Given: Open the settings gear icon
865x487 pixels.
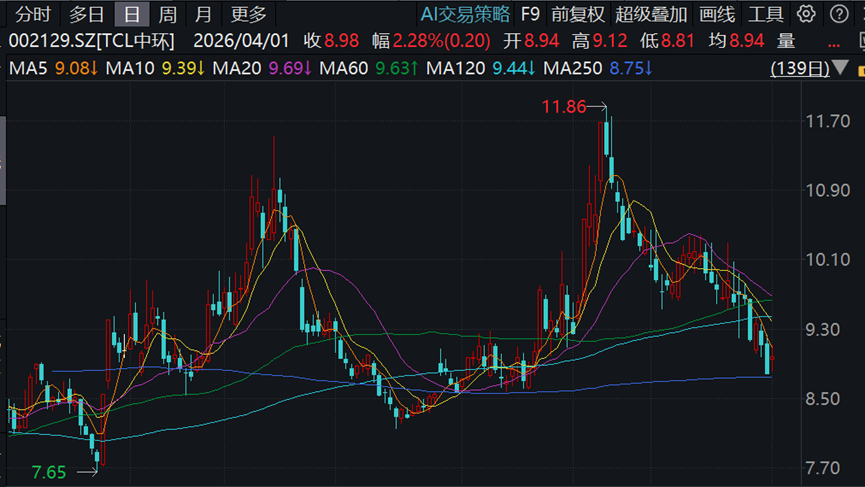Looking at the screenshot, I should 806,14.
